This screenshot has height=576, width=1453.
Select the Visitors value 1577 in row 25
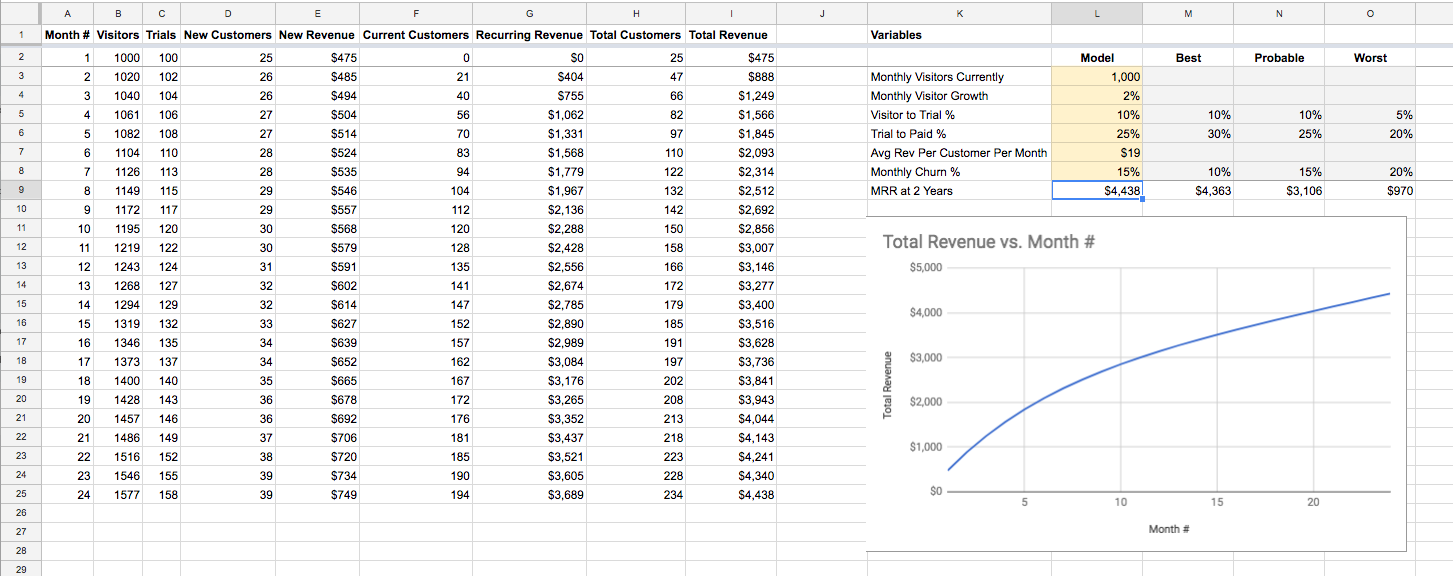click(118, 494)
